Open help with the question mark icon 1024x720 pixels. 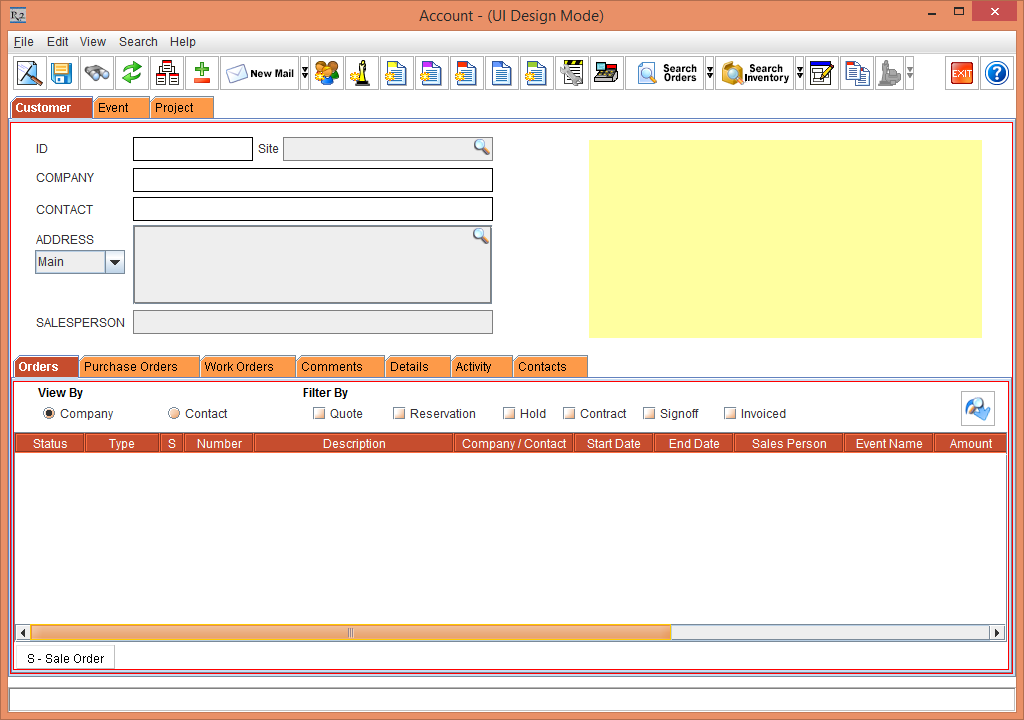click(997, 74)
